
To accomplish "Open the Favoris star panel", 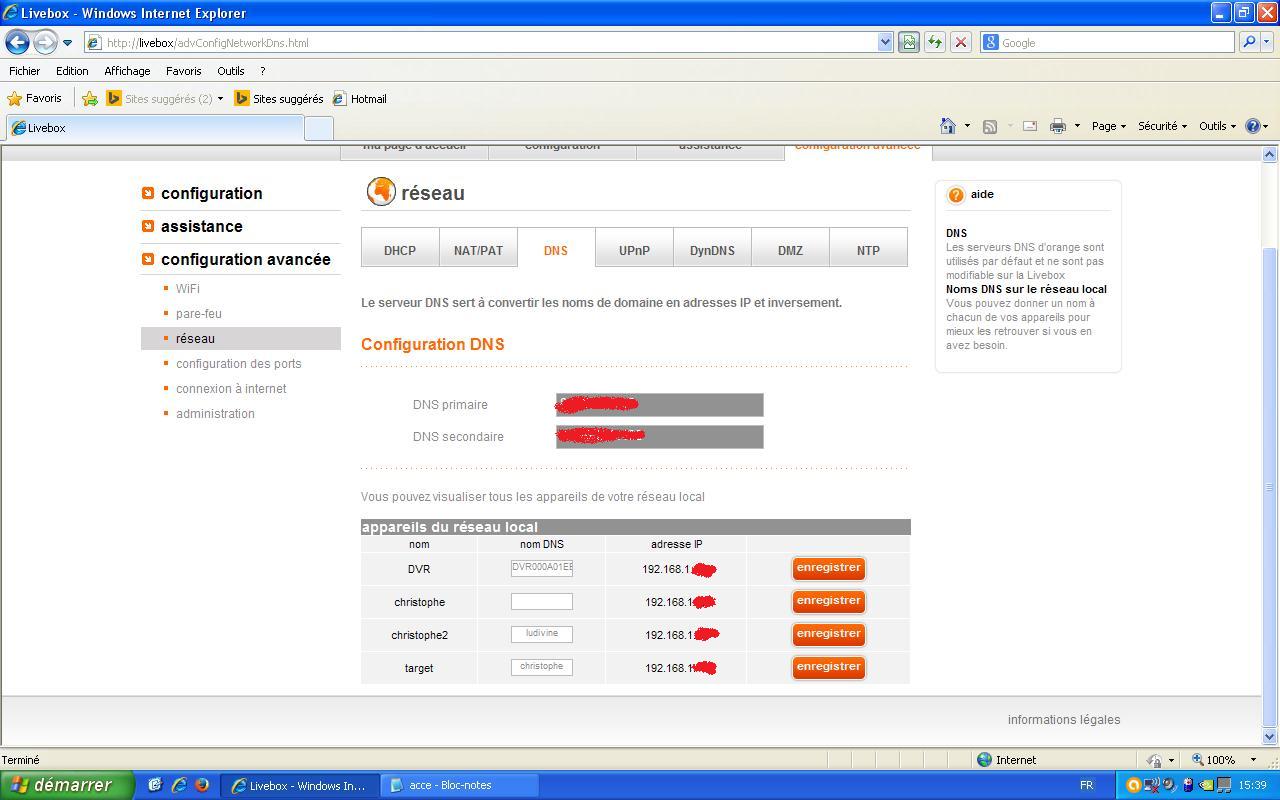I will [35, 98].
